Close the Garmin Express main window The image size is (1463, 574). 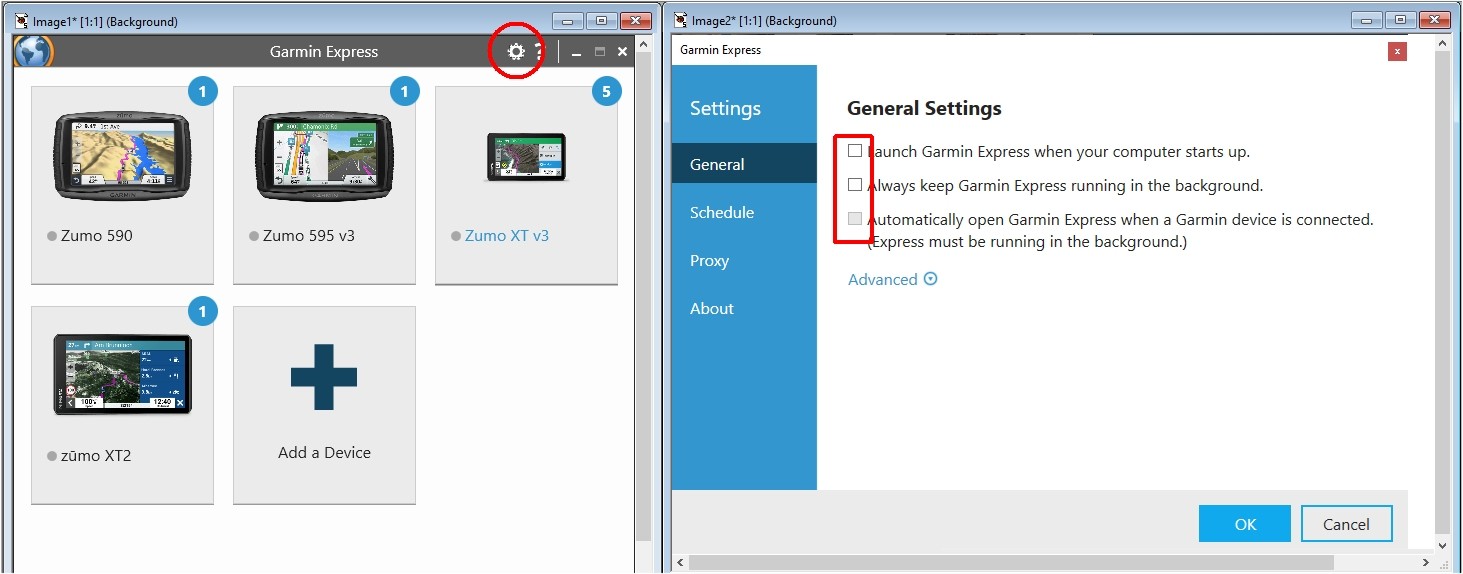click(623, 52)
